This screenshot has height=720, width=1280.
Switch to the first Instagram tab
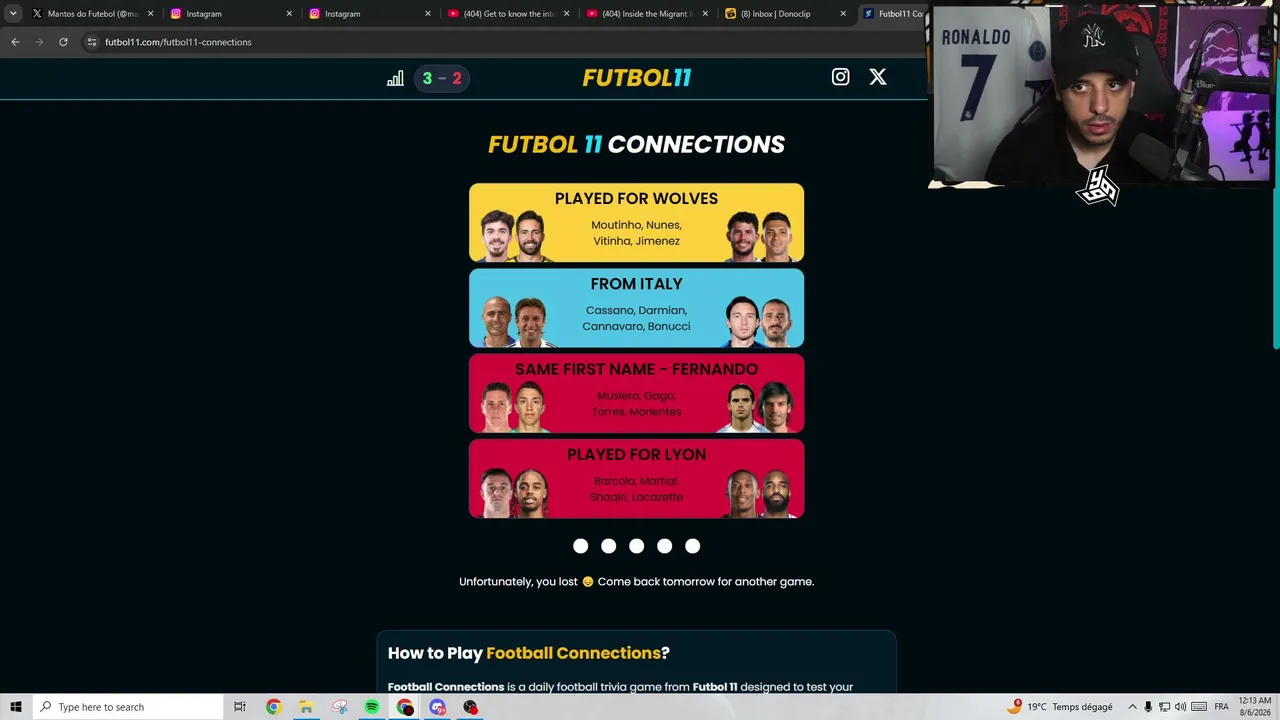pos(230,14)
